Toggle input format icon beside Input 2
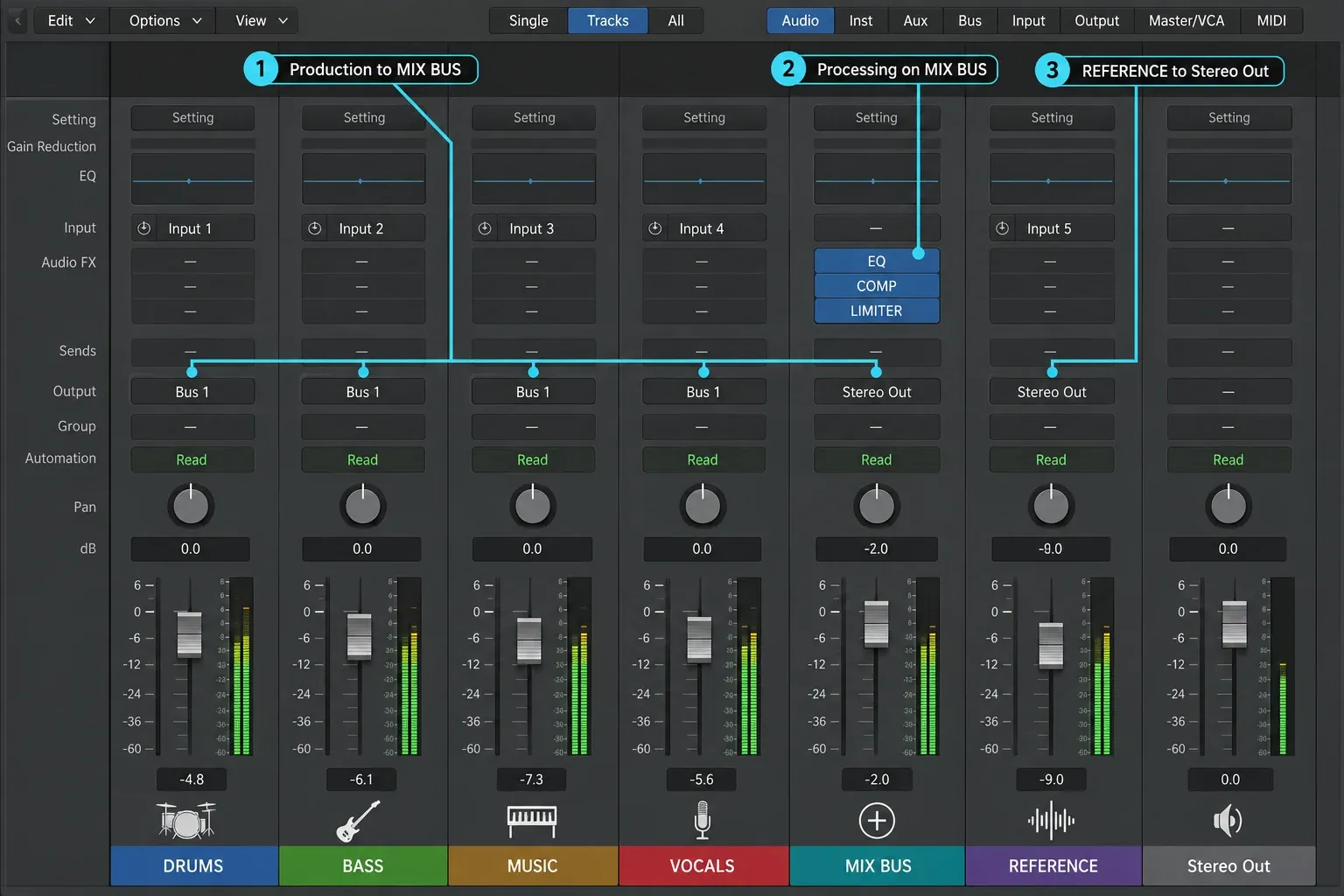Image resolution: width=1344 pixels, height=896 pixels. [x=315, y=228]
